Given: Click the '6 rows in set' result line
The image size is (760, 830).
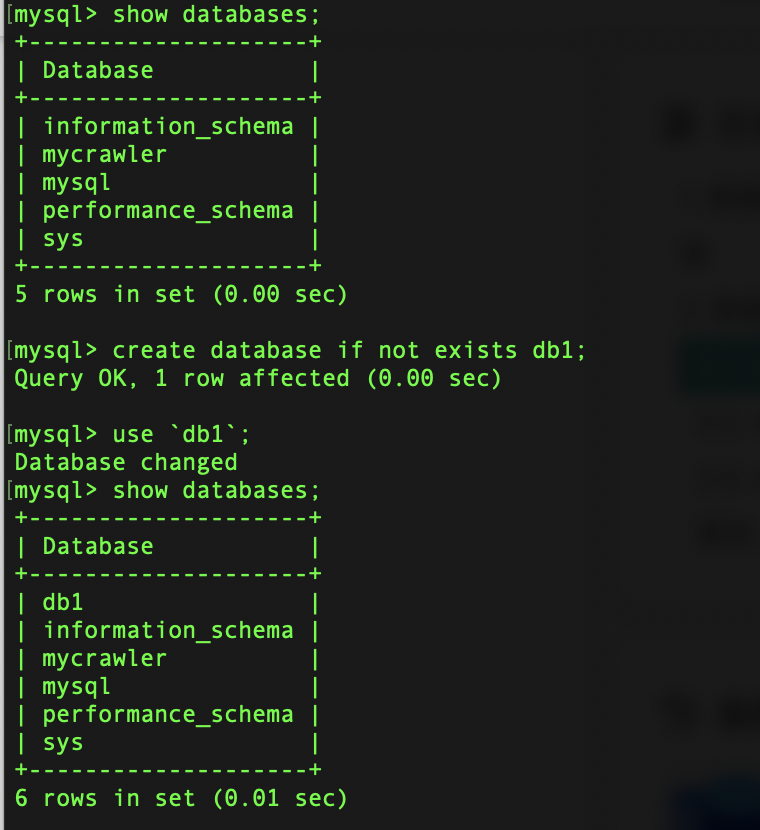Looking at the screenshot, I should 180,798.
